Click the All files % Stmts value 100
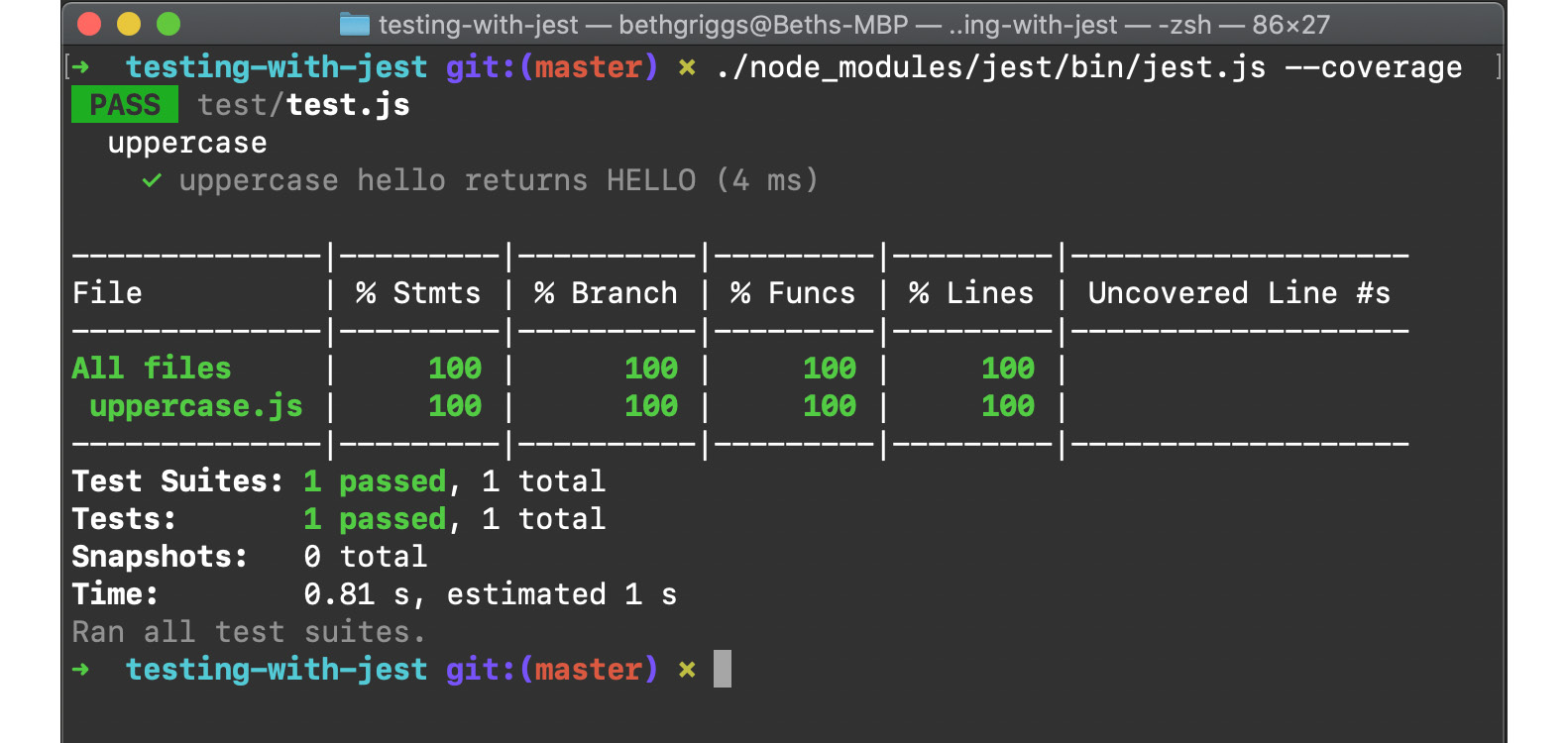Image resolution: width=1568 pixels, height=743 pixels. click(455, 369)
